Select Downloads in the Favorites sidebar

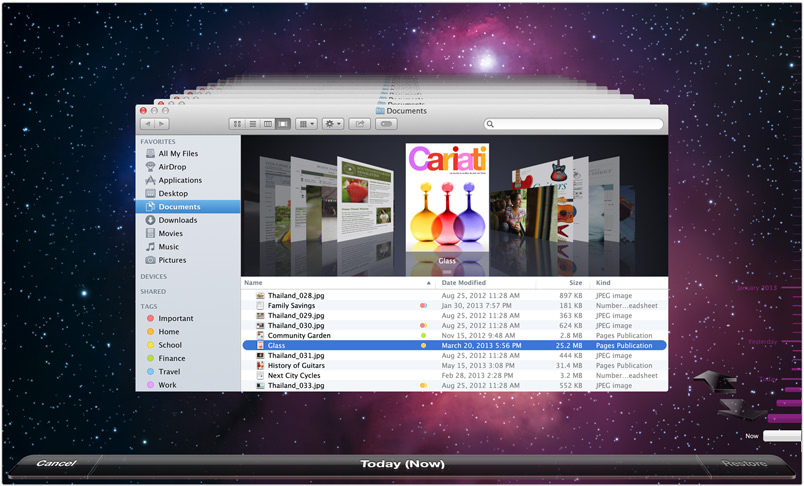[x=177, y=220]
